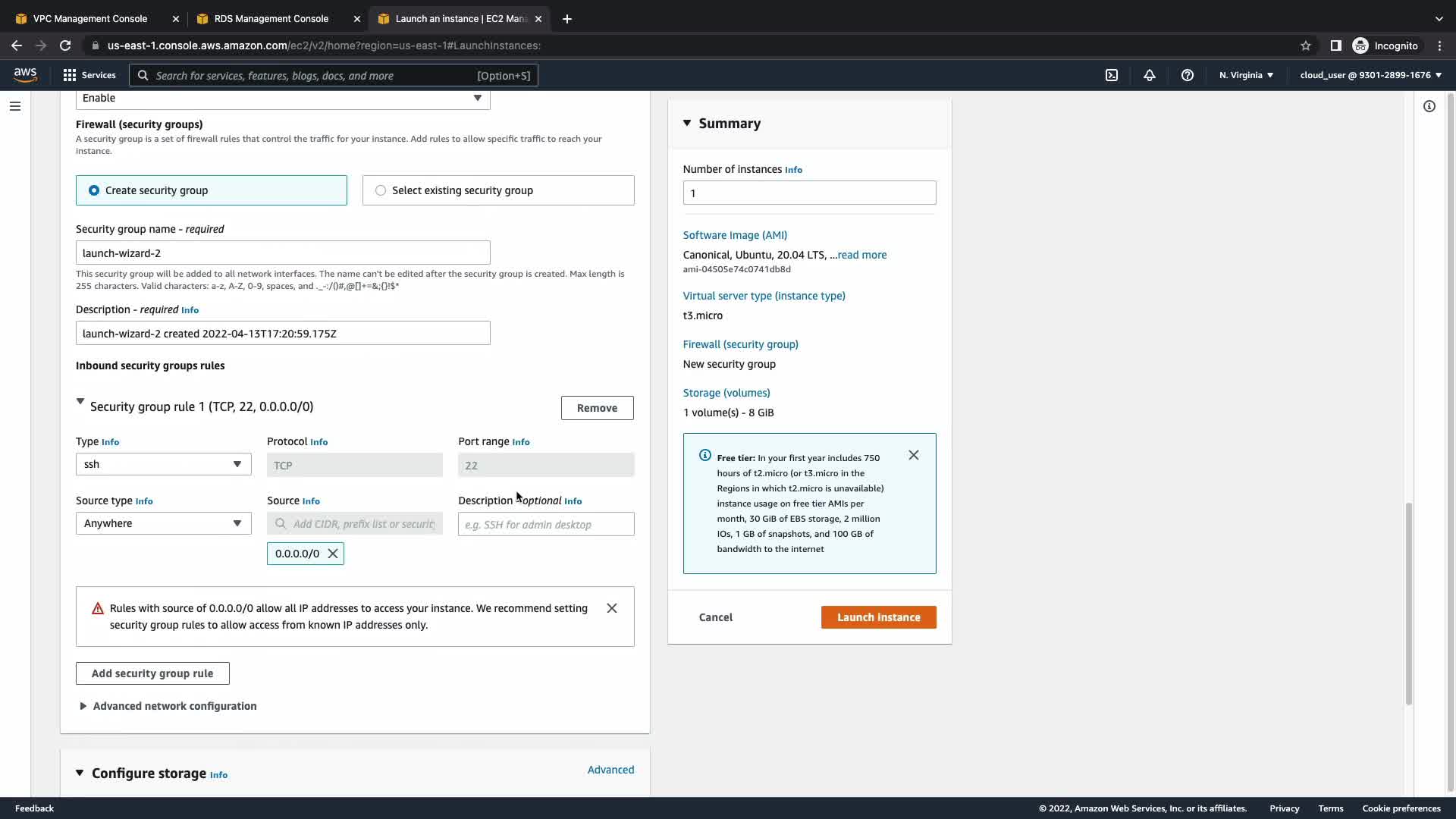
Task: Click the Launch instance button
Action: (x=878, y=617)
